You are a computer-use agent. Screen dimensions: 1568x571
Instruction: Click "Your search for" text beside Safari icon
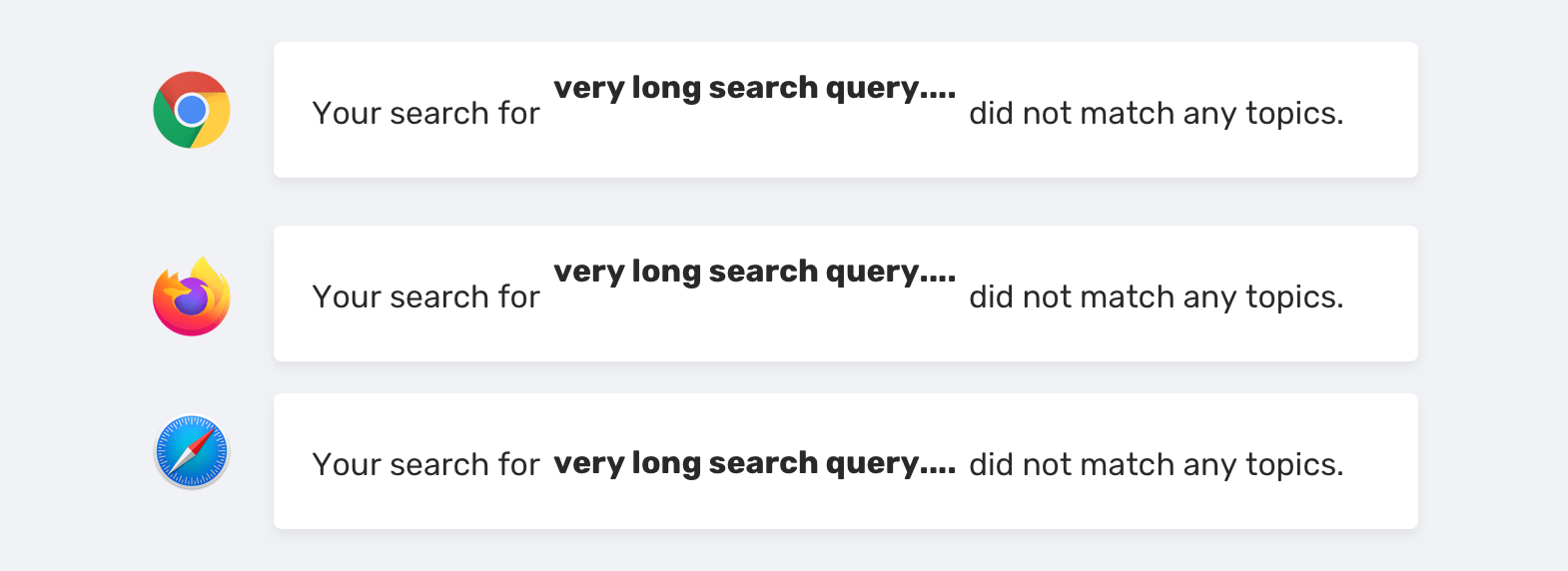425,465
